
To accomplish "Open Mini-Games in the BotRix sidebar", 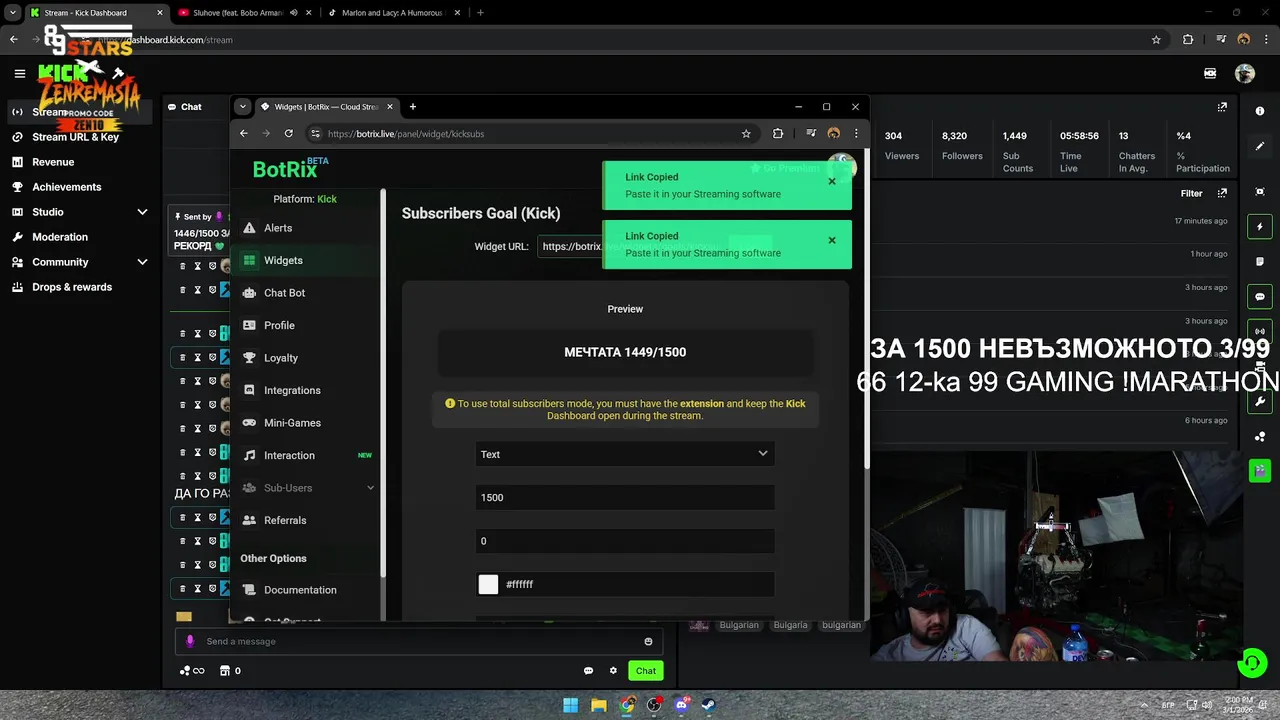I will [x=306, y=423].
